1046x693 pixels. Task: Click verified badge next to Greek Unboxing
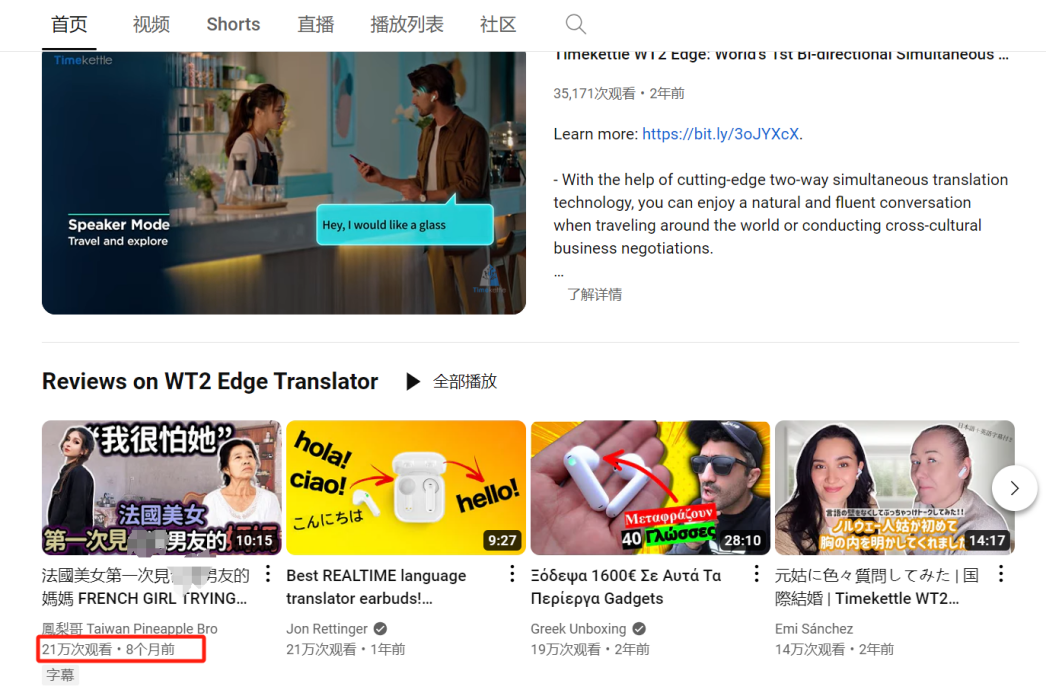[638, 628]
